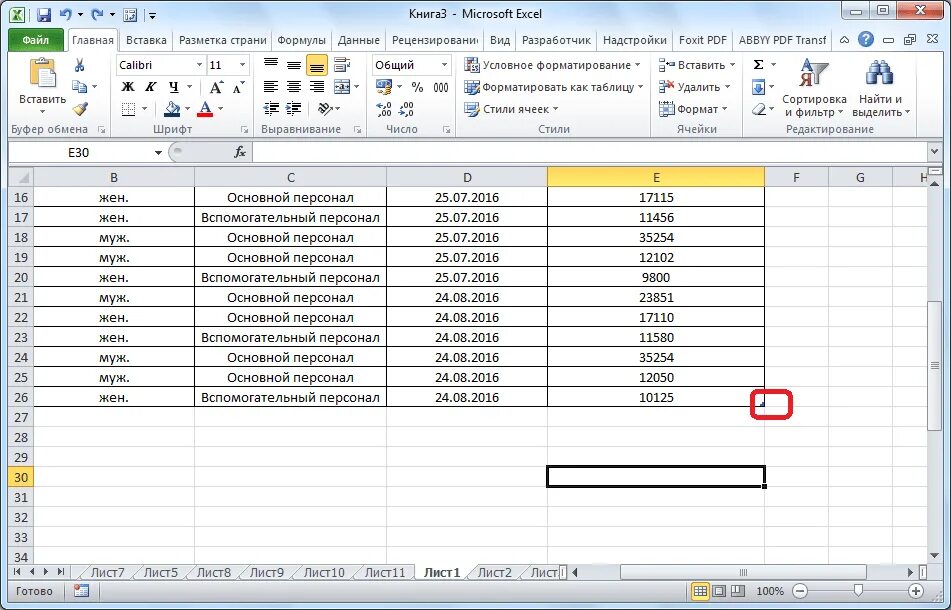Open the Файл tab
The width and height of the screenshot is (951, 610).
tap(36, 40)
